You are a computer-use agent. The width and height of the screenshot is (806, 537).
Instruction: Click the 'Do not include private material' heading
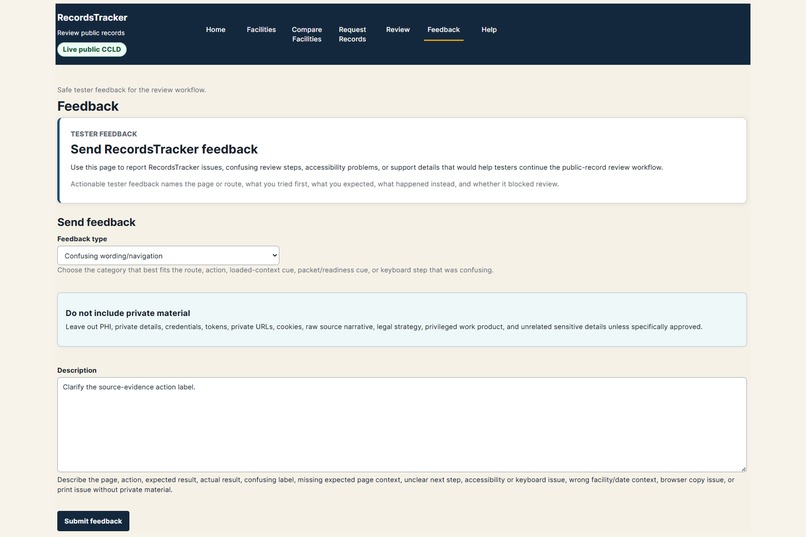pyautogui.click(x=127, y=313)
